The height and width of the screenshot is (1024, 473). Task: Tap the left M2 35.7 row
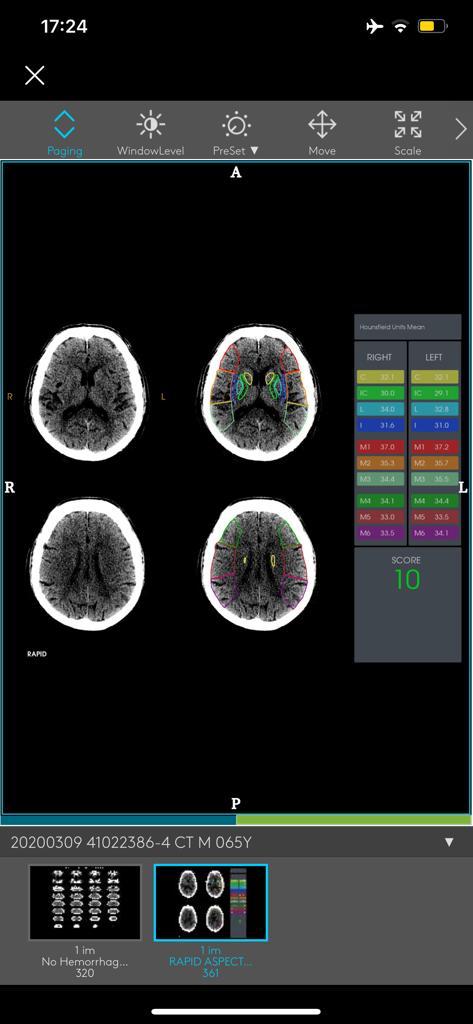[x=434, y=463]
